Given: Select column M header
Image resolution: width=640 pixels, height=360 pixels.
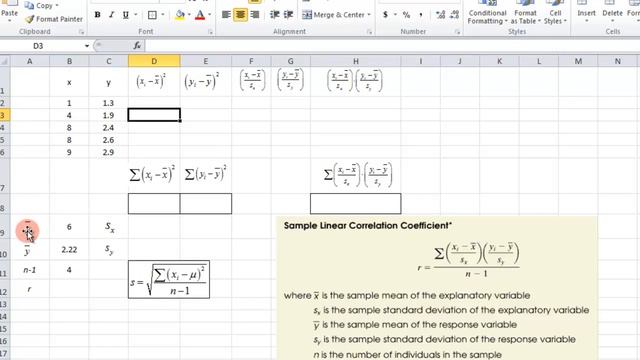Looking at the screenshot, I should click(x=578, y=61).
